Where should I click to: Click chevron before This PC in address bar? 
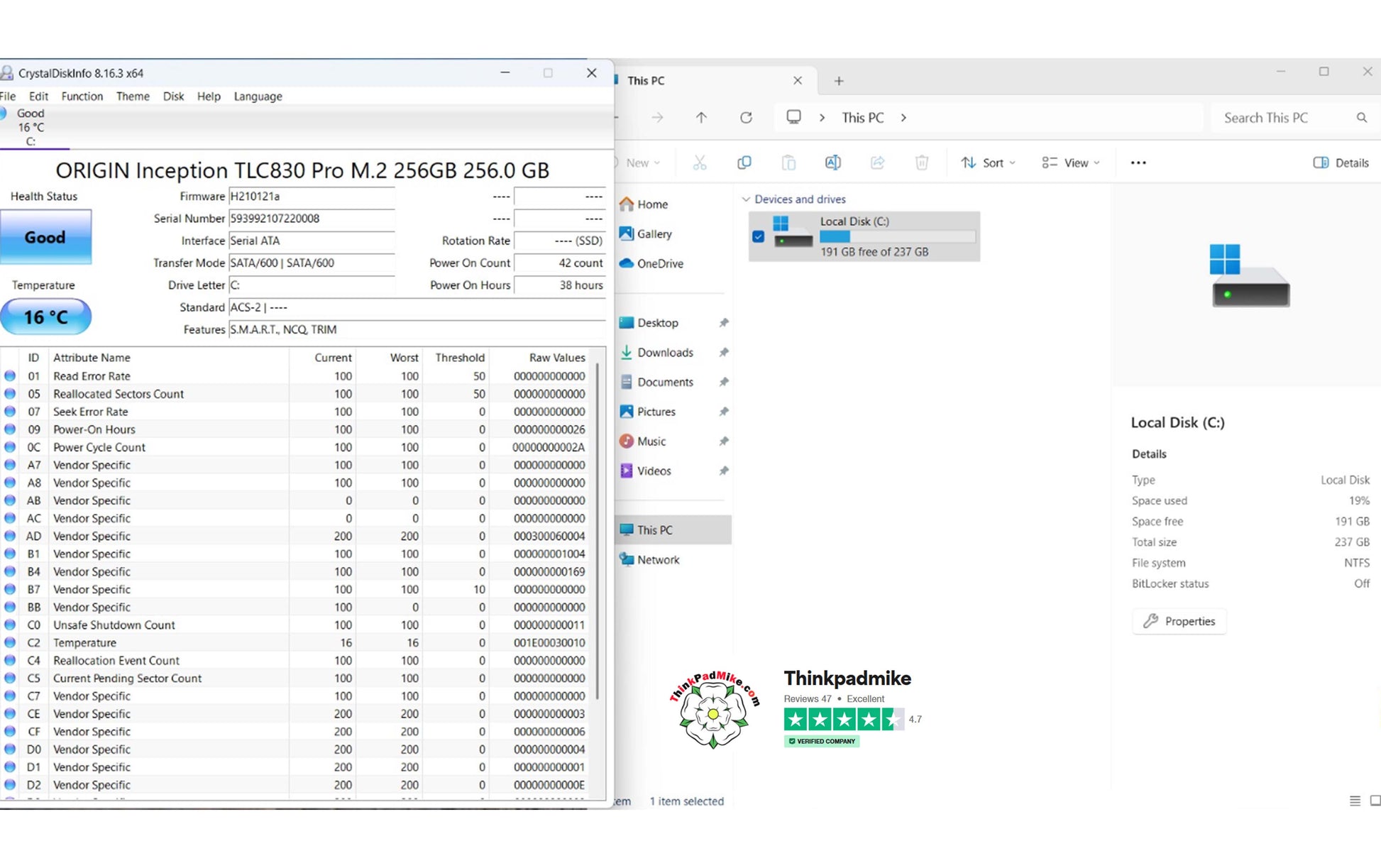(822, 118)
